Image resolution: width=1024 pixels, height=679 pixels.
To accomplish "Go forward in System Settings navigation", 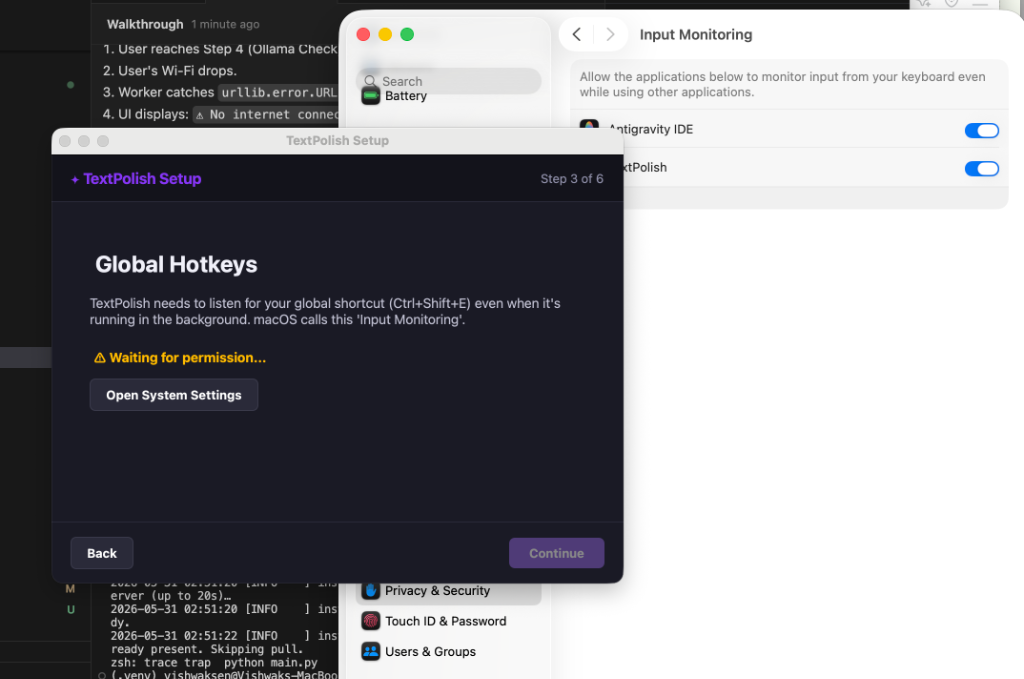I will 610,35.
